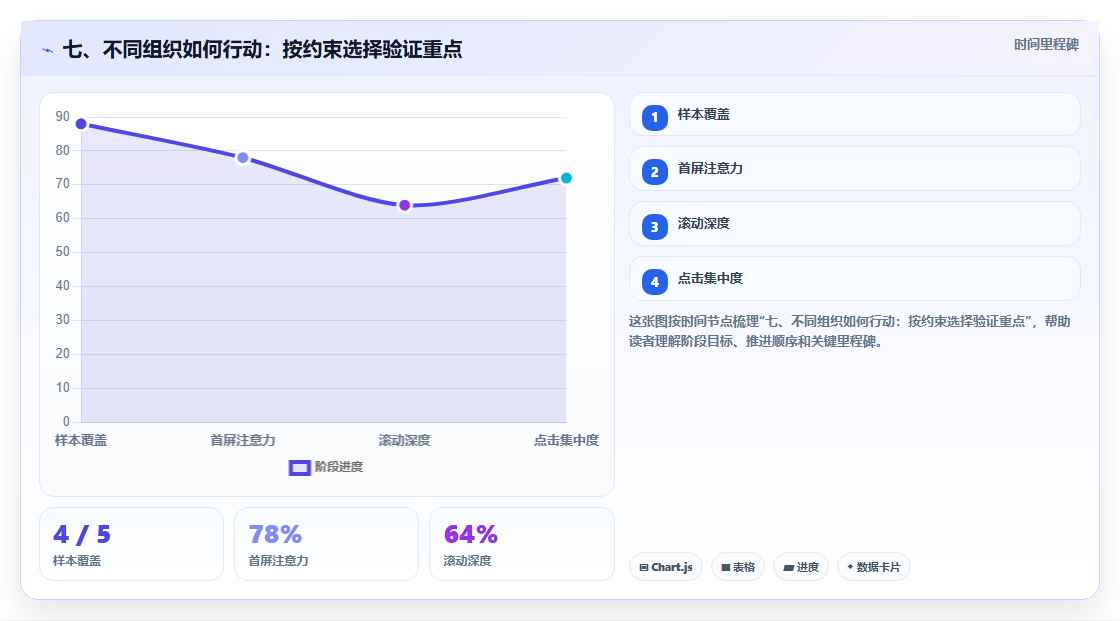Click x-axis label 点击集中度
The image size is (1120, 621).
[x=566, y=440]
